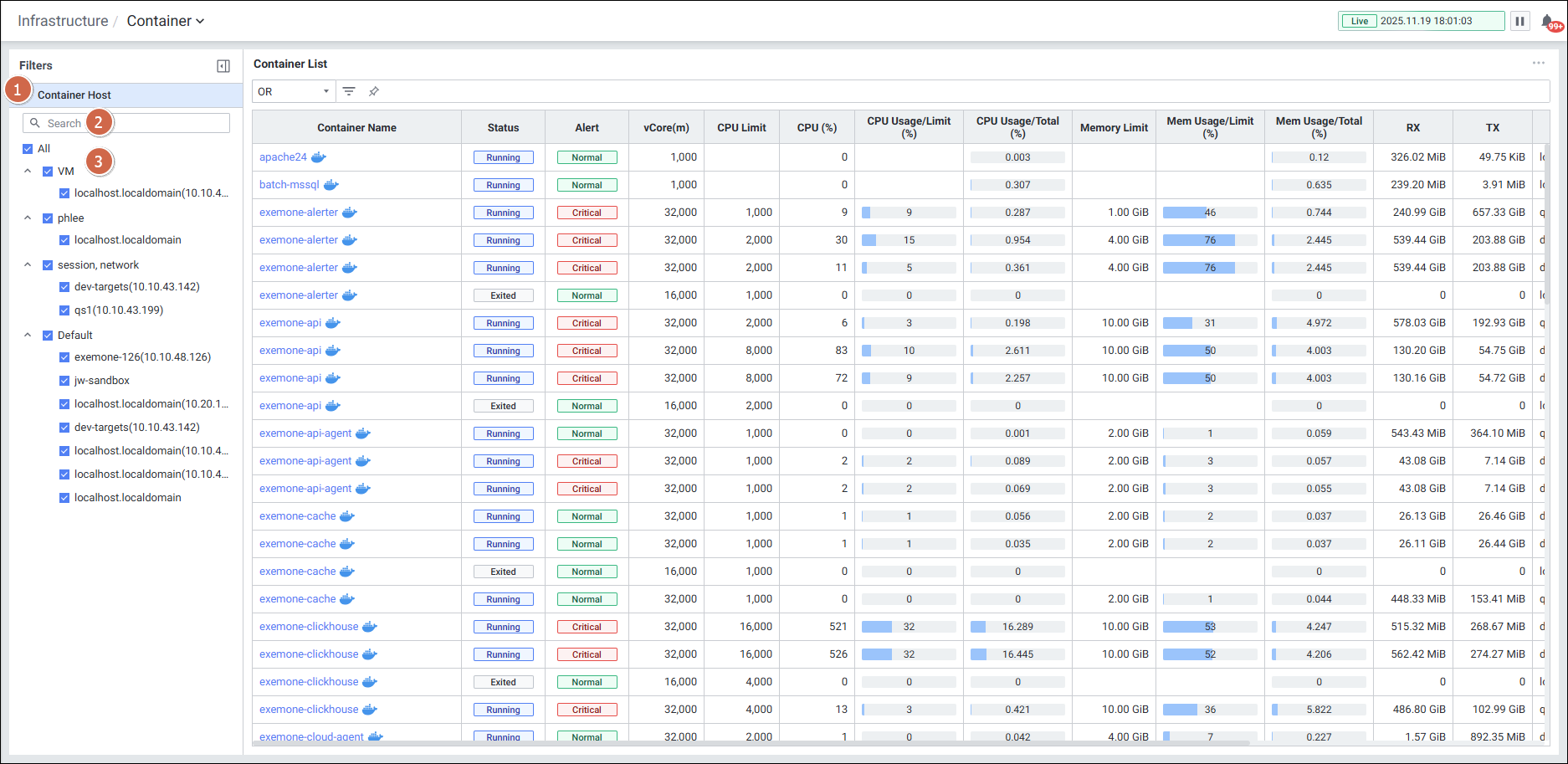Collapse the VM host group
1568x764 pixels.
pos(28,172)
